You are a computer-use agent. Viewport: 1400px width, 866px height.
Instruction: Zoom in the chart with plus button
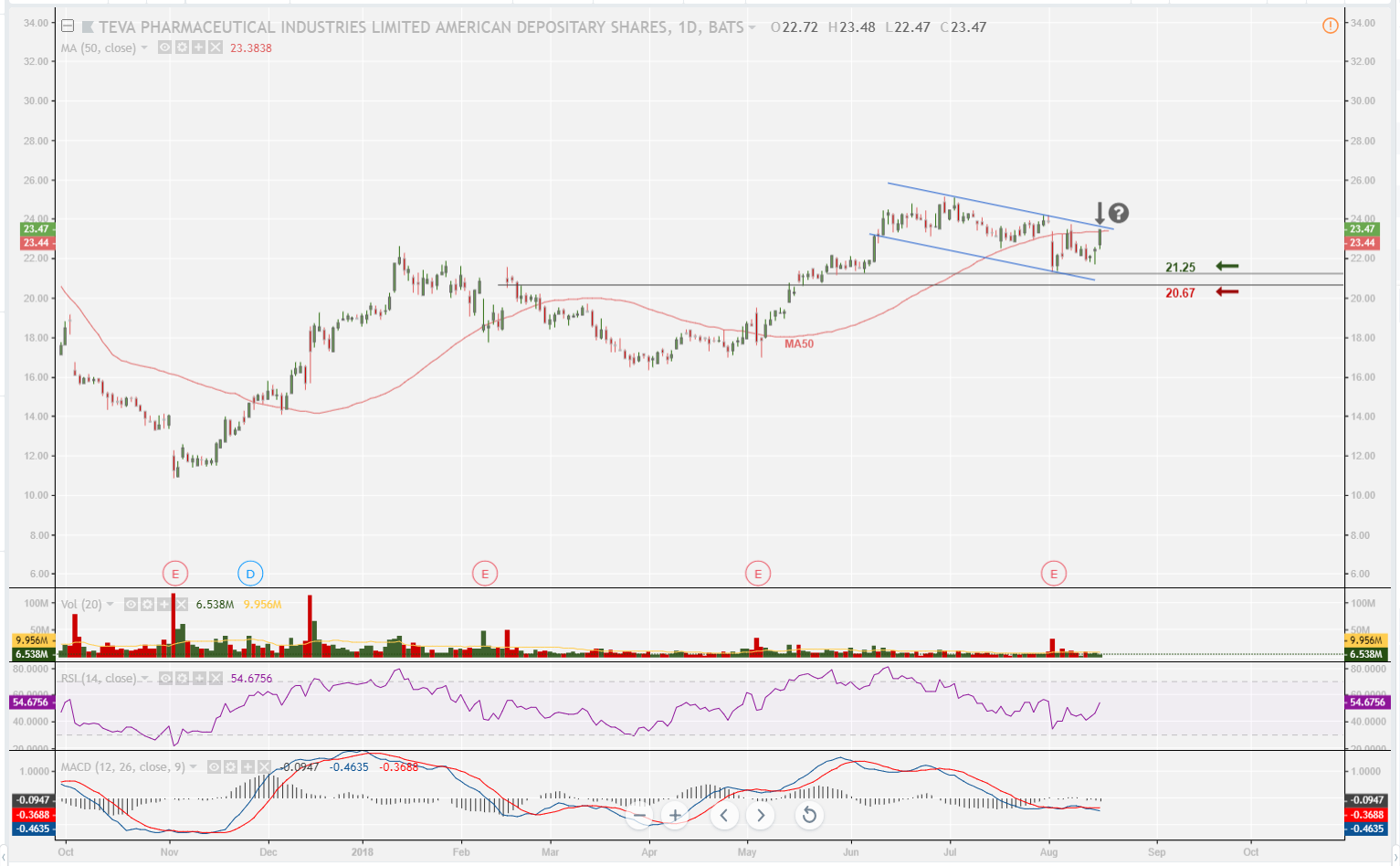[x=675, y=815]
